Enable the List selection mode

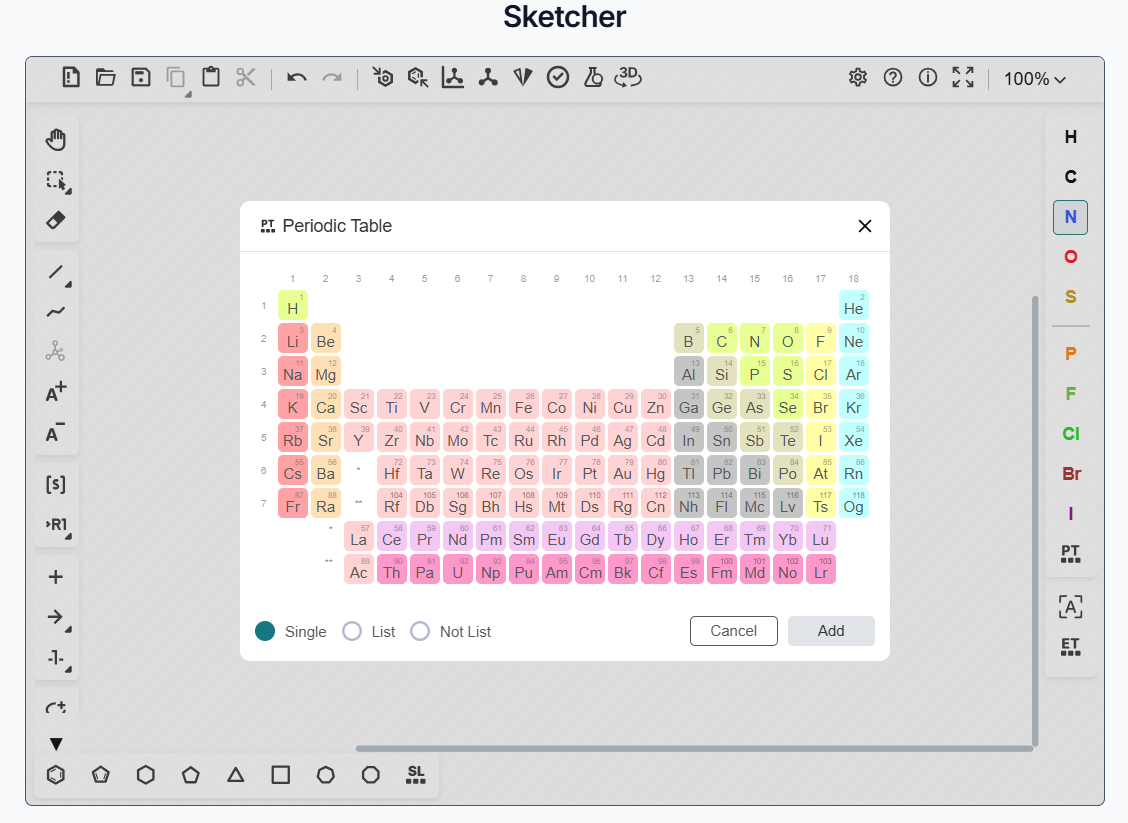coord(352,631)
